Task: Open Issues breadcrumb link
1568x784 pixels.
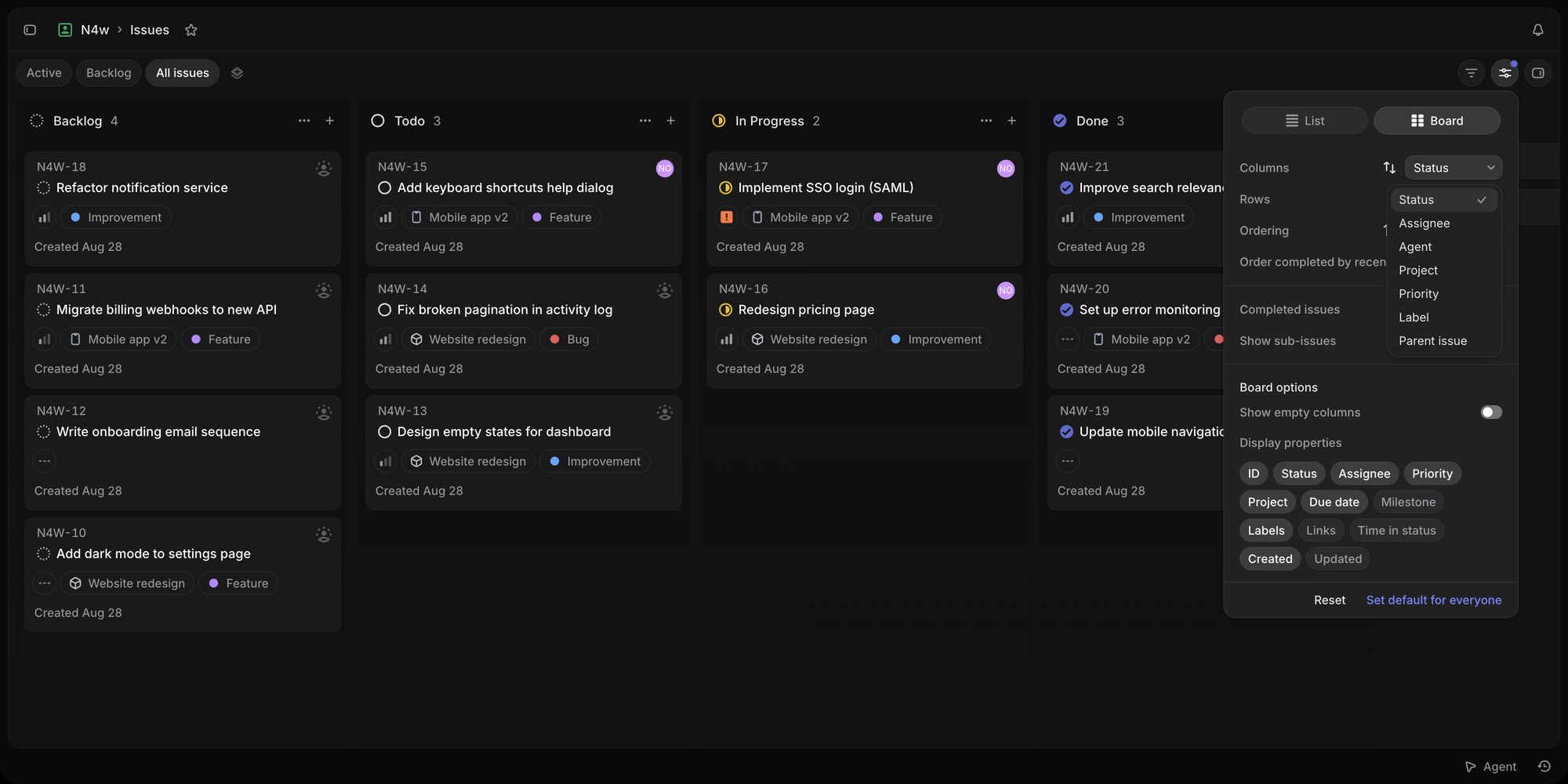Action: click(150, 30)
